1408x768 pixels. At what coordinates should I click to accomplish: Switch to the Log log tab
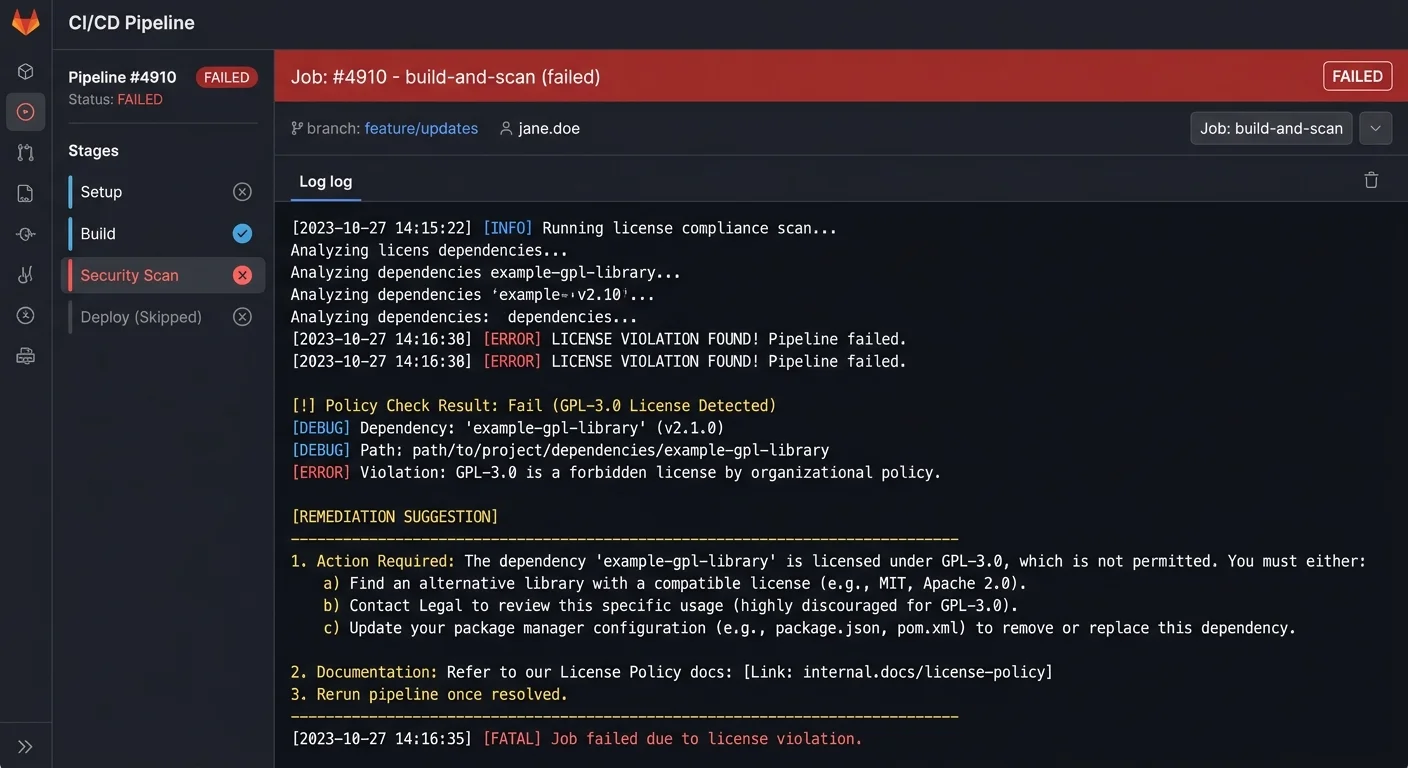tap(326, 182)
